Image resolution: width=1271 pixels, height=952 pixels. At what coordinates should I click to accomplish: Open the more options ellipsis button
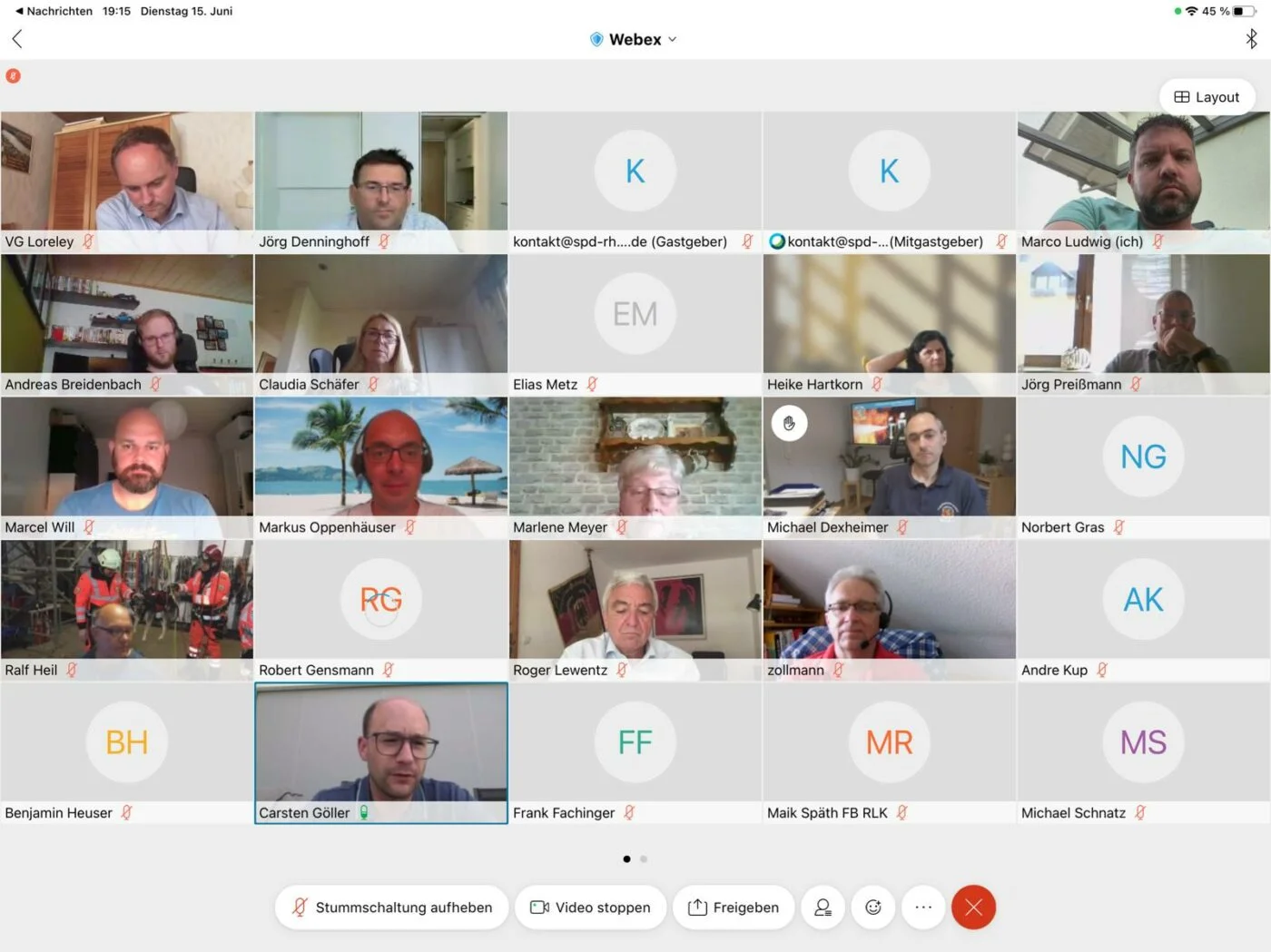[x=923, y=908]
